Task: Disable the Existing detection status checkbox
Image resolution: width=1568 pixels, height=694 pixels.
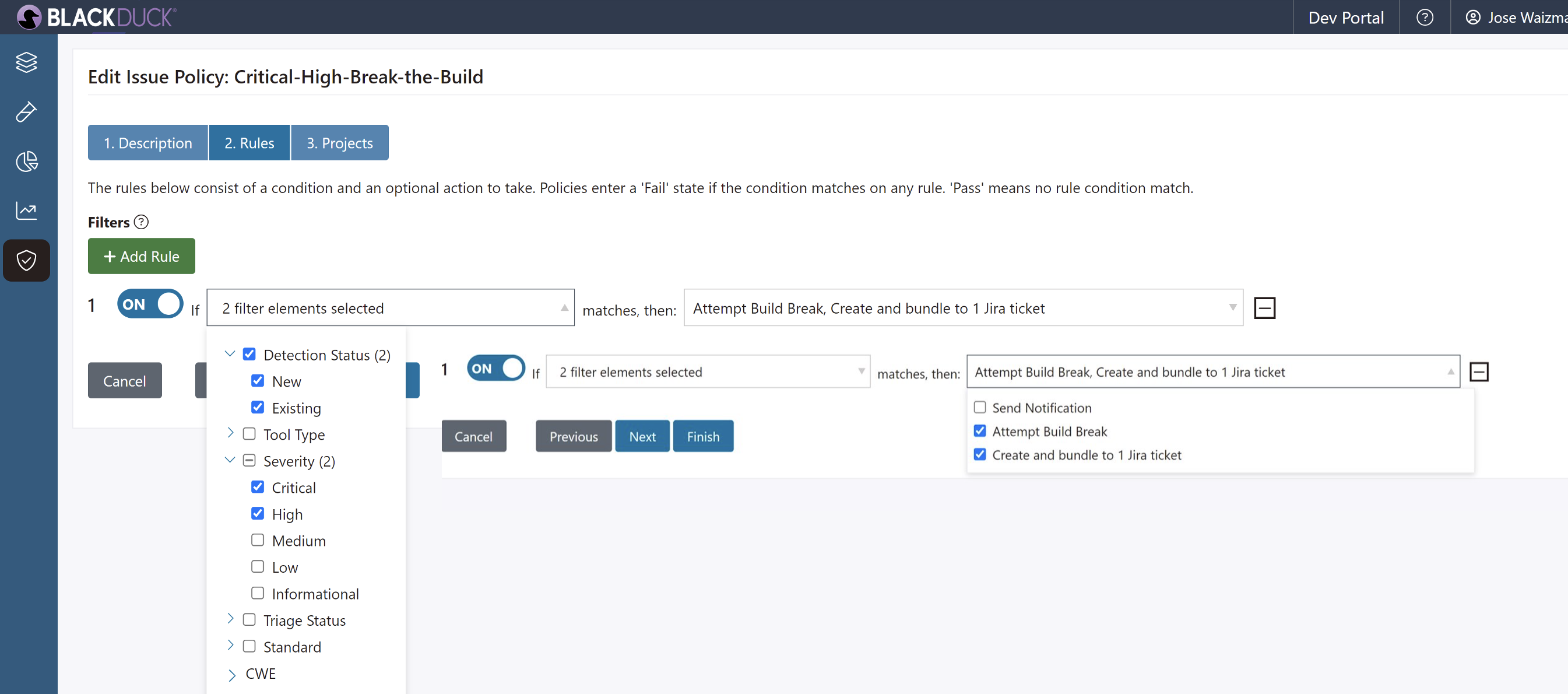Action: 258,407
